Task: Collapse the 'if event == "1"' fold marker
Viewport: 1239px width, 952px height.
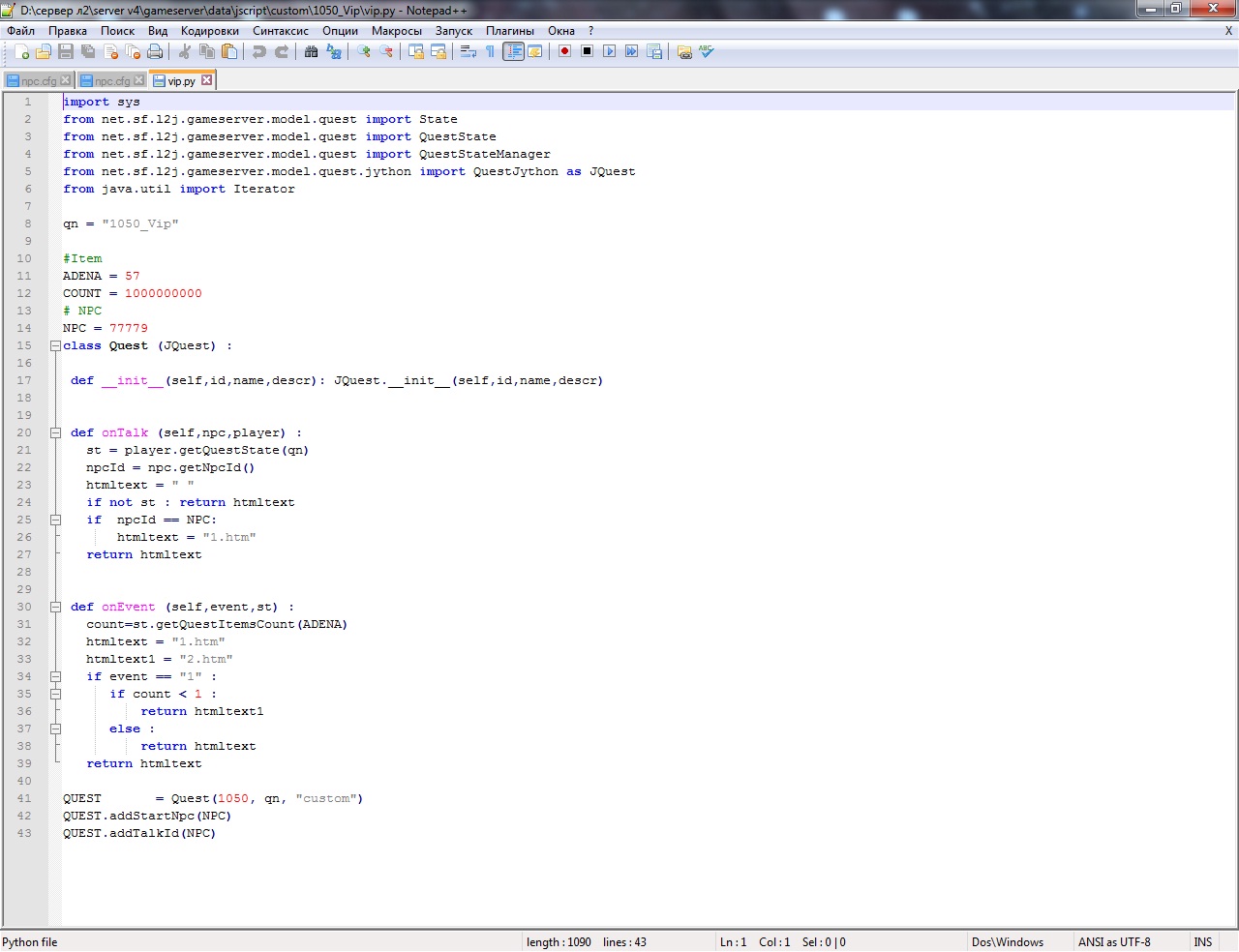Action: pyautogui.click(x=55, y=676)
